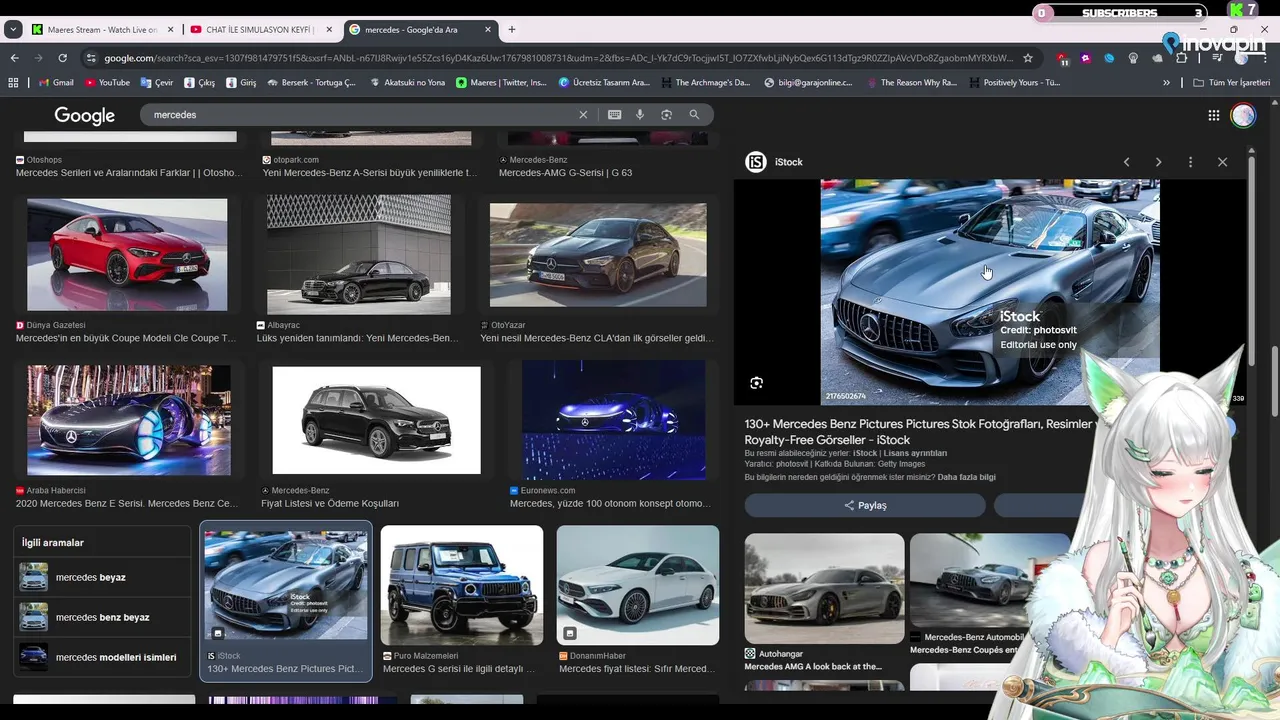Click the large grey AMG preview image
The height and width of the screenshot is (720, 1280).
pos(990,292)
